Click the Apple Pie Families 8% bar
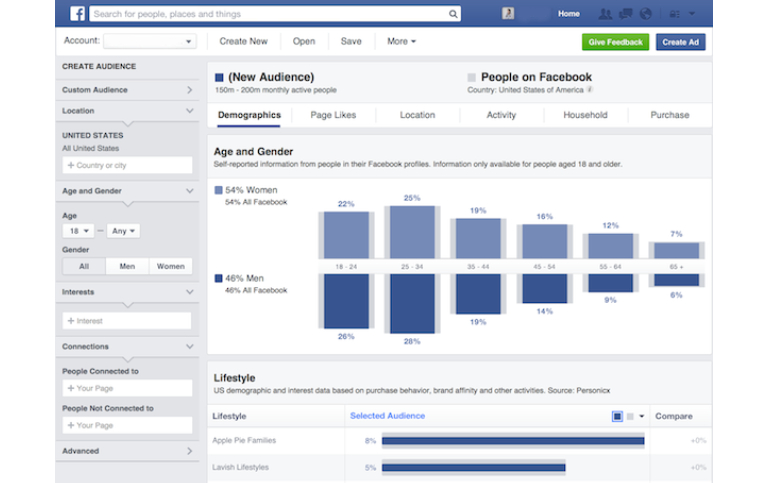 coord(513,441)
